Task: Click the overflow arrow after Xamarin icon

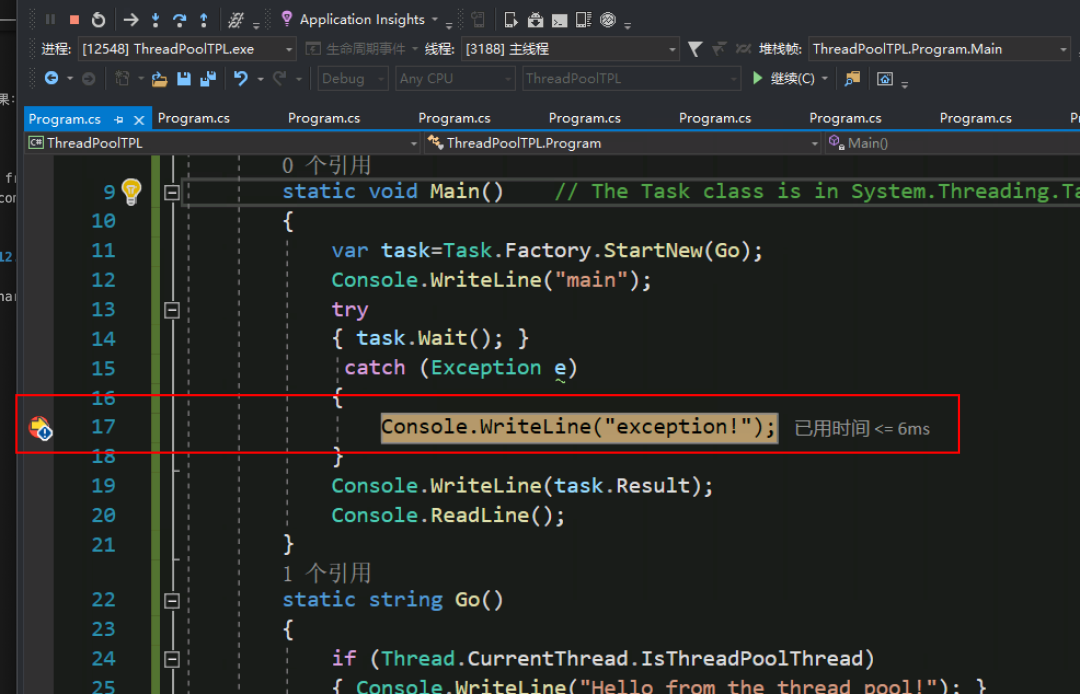Action: [627, 25]
